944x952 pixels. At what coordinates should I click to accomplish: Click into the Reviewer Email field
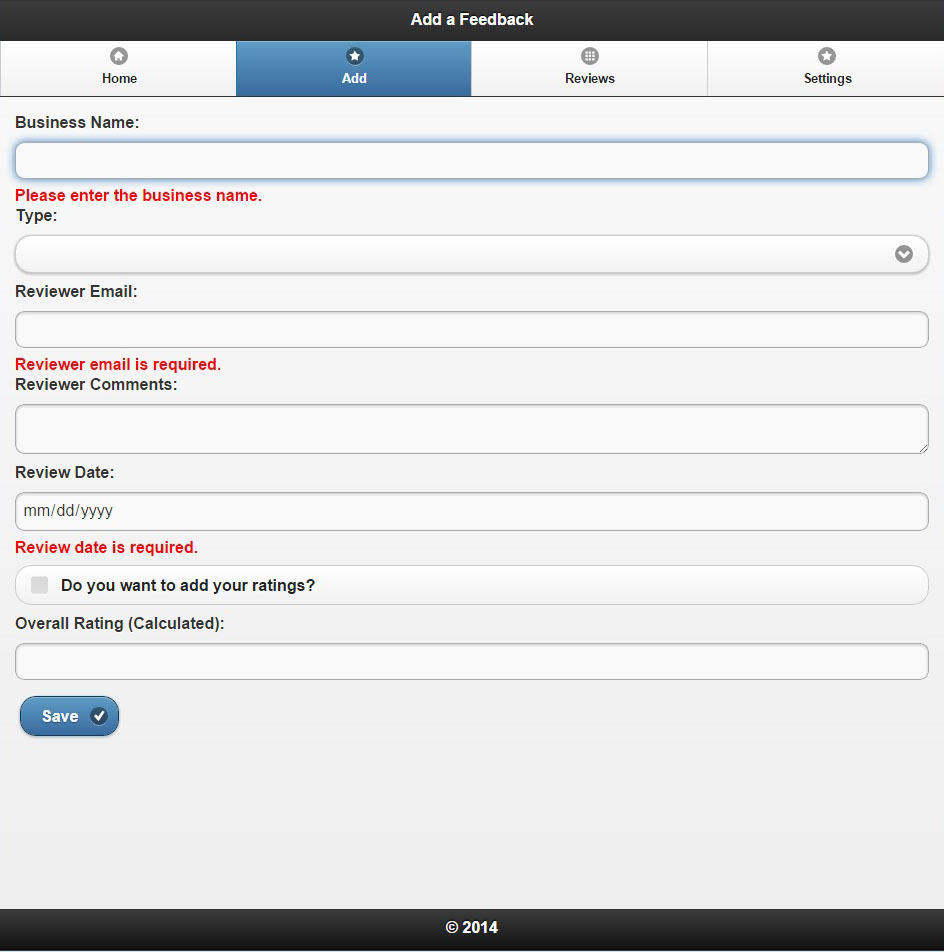(471, 330)
